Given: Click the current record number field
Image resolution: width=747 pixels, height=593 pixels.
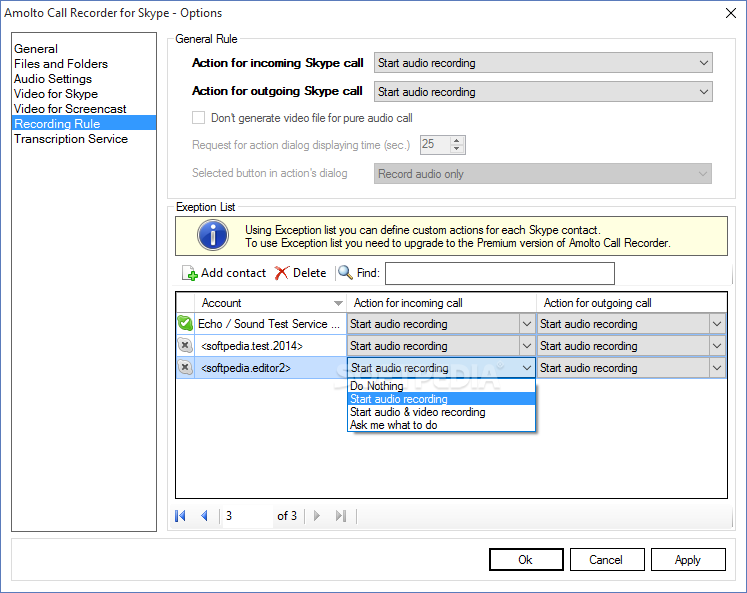Looking at the screenshot, I should [x=247, y=516].
